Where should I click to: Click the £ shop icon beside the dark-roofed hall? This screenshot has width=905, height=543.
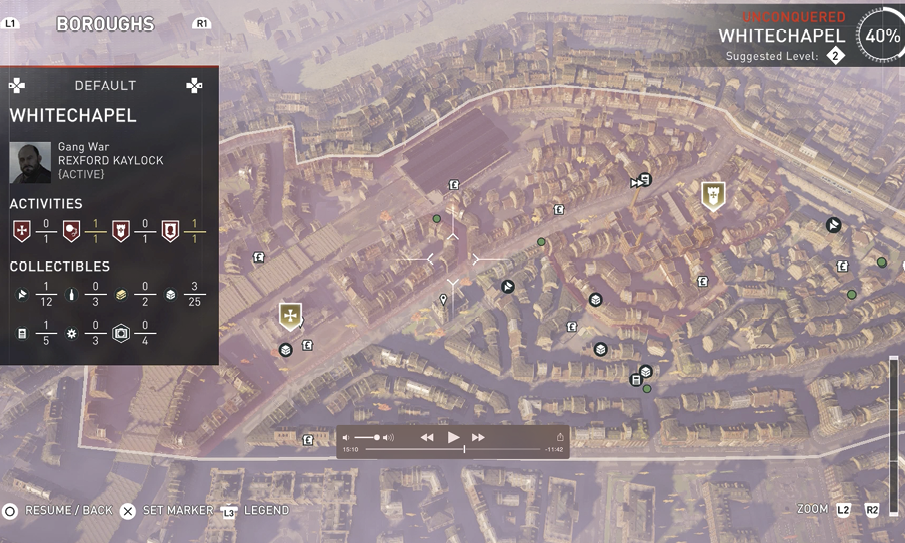[454, 185]
